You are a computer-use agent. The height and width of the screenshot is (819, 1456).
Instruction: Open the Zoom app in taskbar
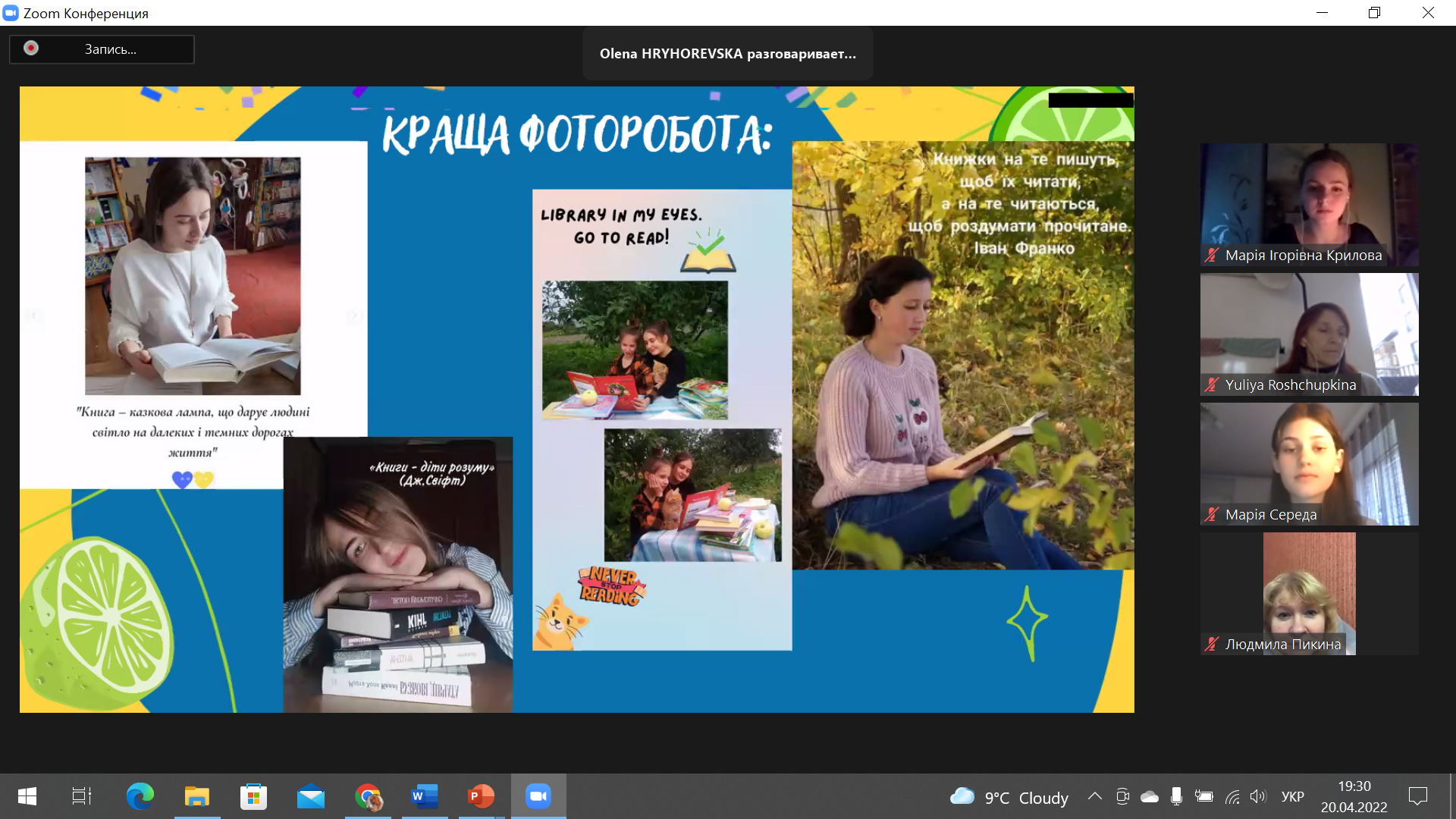538,796
